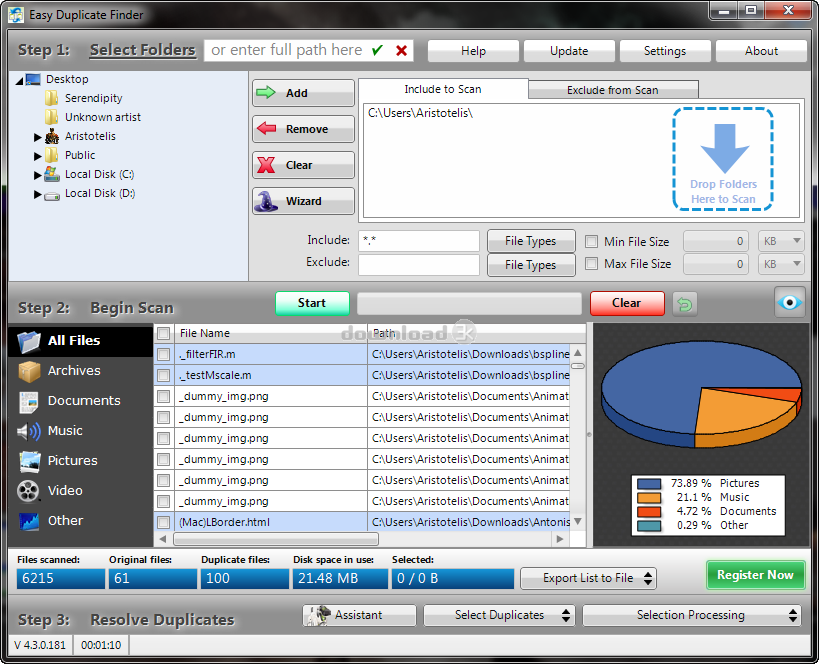Click the Include filter field showing *.*

pyautogui.click(x=418, y=241)
